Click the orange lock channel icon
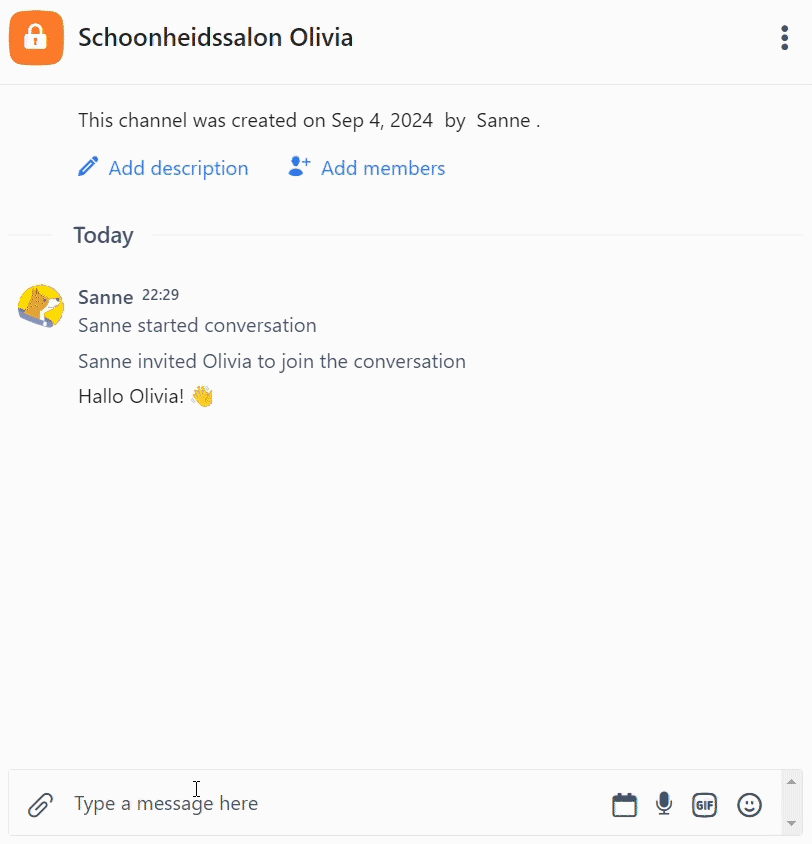 coord(37,38)
